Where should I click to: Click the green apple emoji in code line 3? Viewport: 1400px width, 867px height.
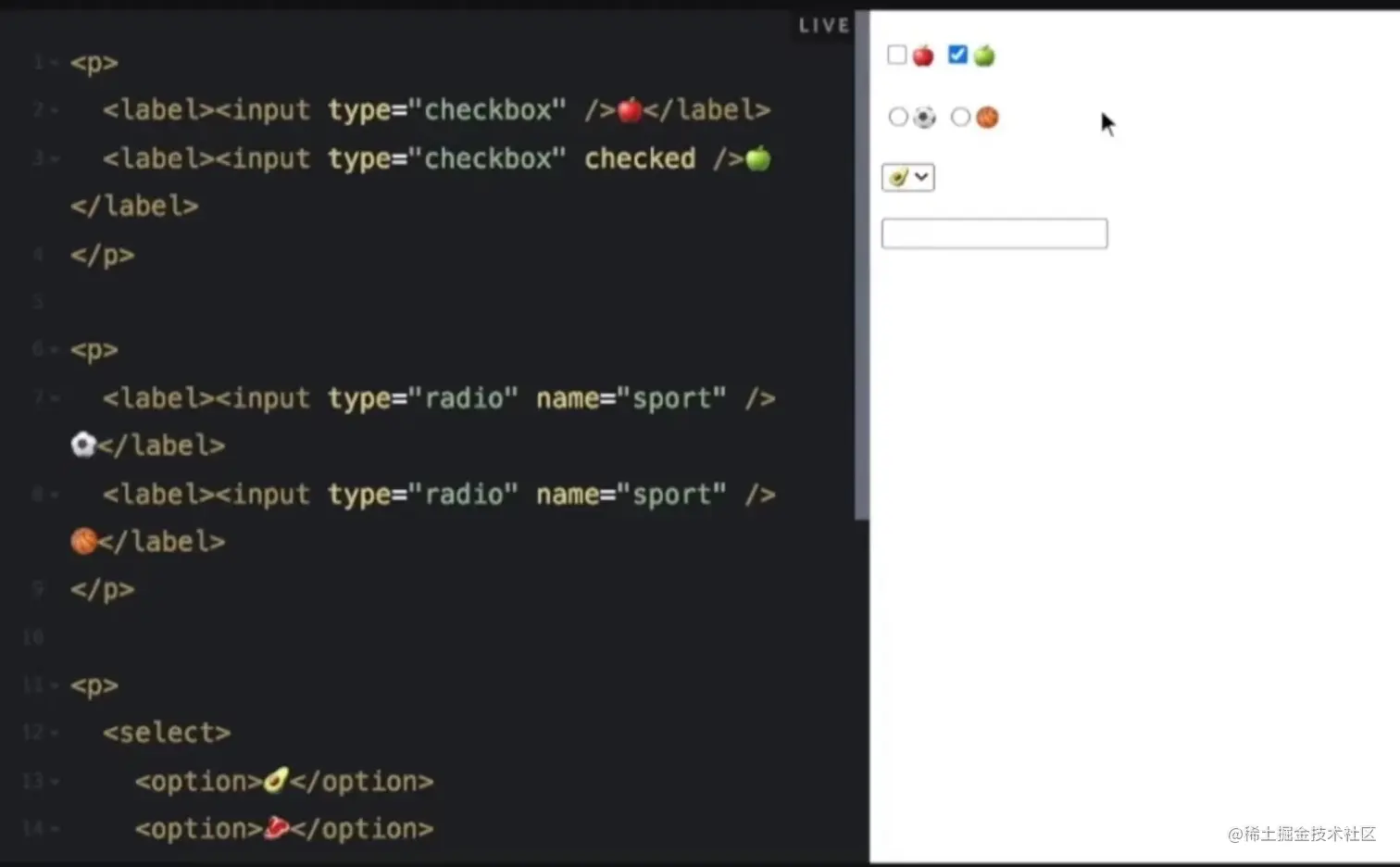tap(758, 158)
